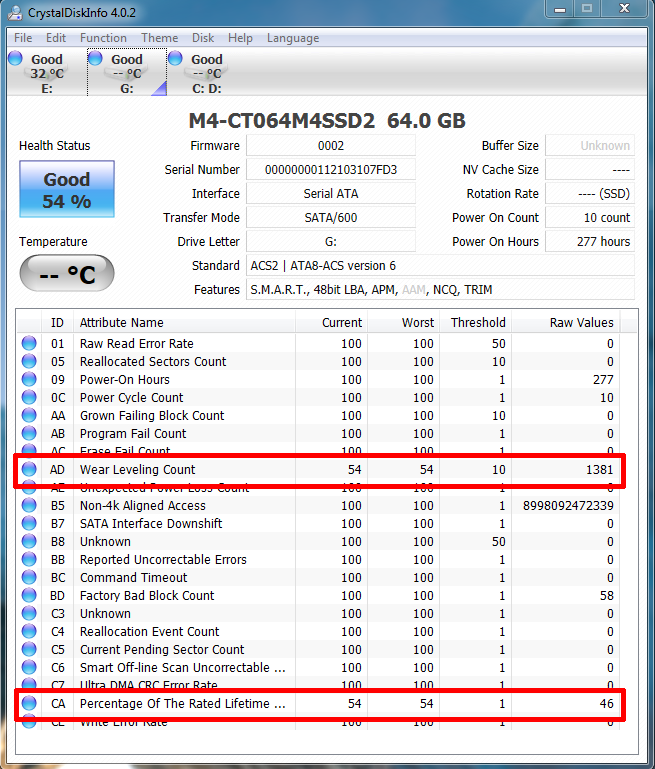655x769 pixels.
Task: Click the Transfer Mode field SATA/600
Action: click(331, 218)
